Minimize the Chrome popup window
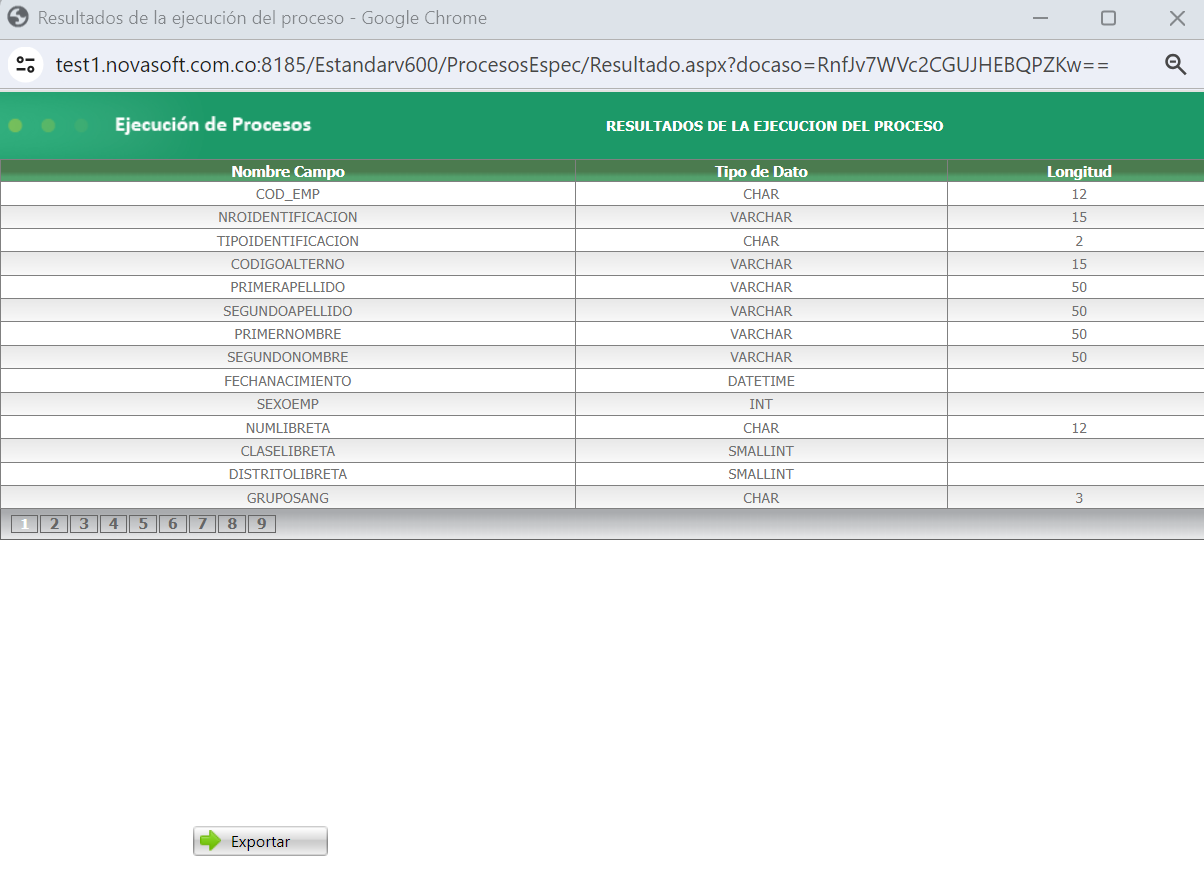 (x=1041, y=18)
